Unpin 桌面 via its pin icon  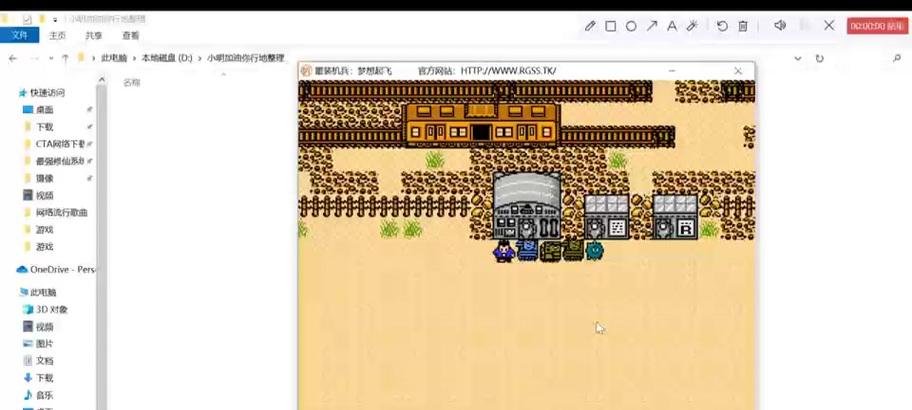coord(90,109)
